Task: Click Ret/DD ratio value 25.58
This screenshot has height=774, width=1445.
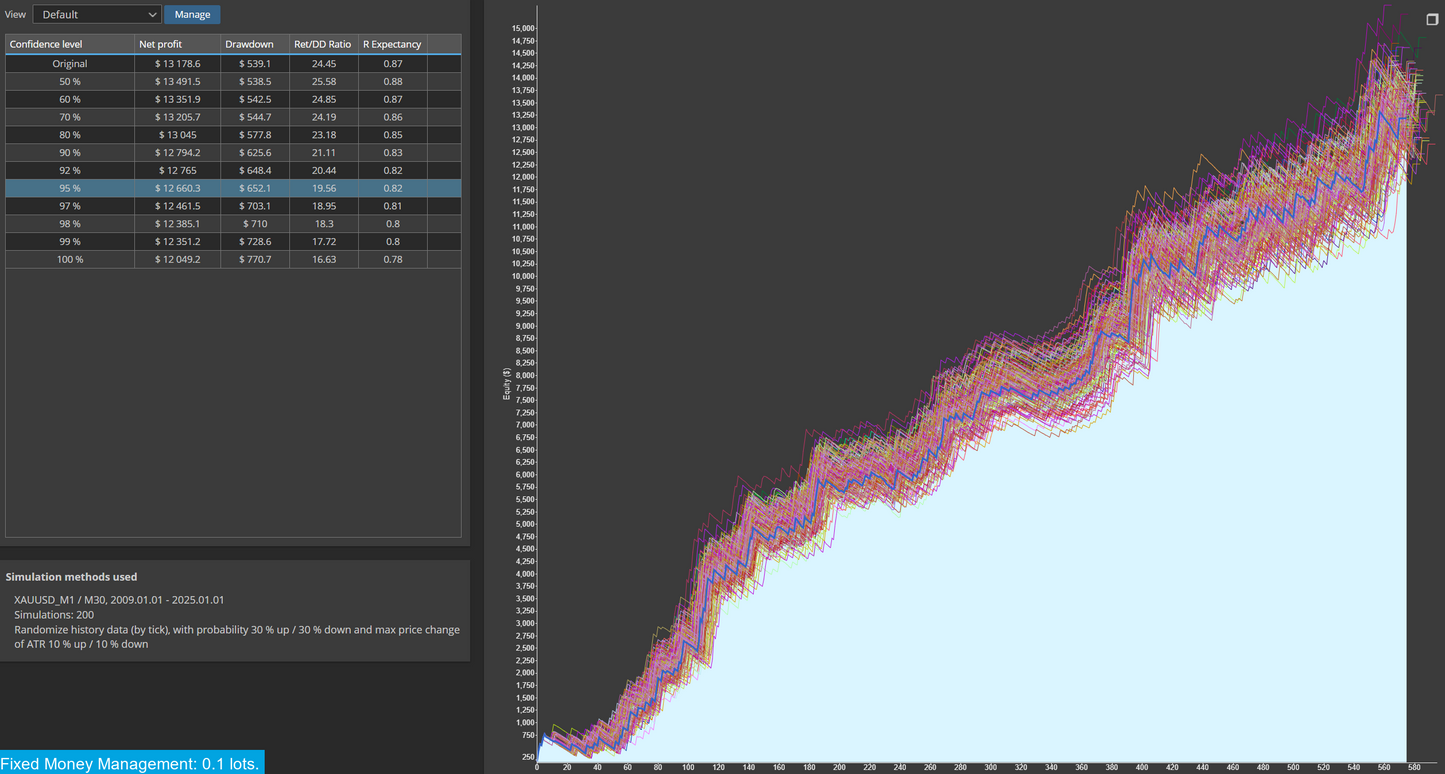Action: coord(323,81)
